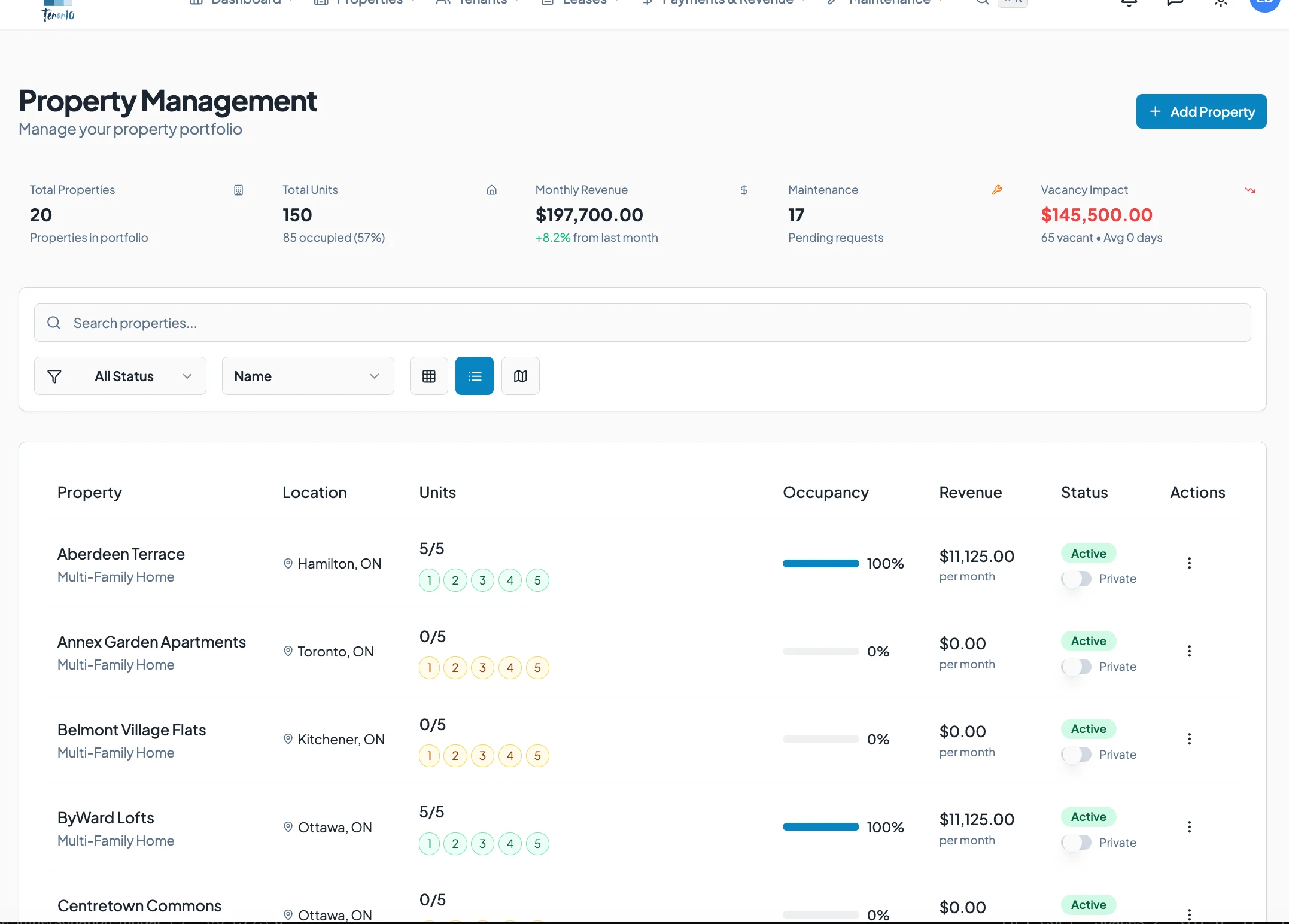This screenshot has height=924, width=1289.
Task: Click the funnel filter icon
Action: tap(54, 376)
